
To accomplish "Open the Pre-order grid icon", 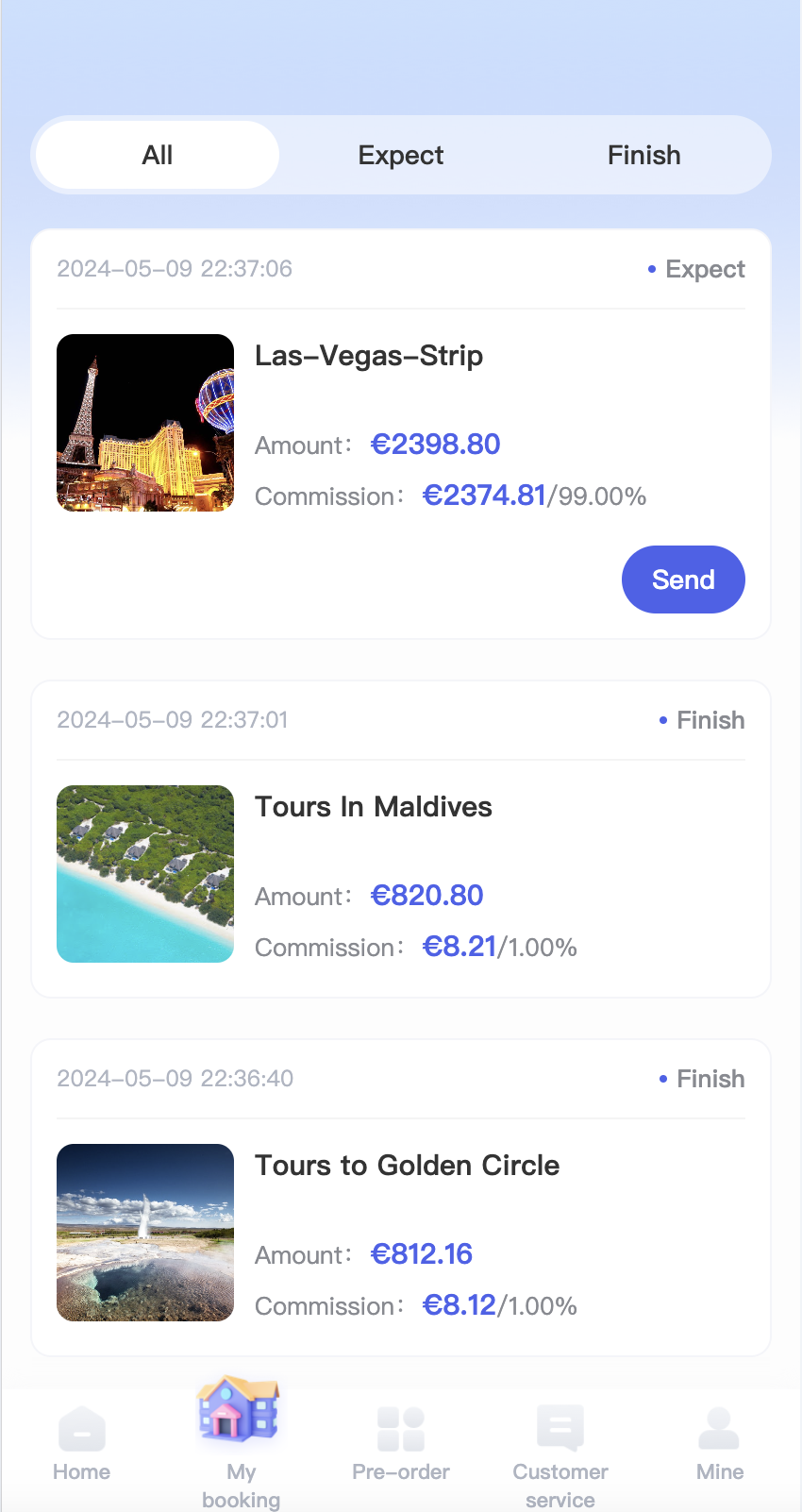I will point(401,1429).
